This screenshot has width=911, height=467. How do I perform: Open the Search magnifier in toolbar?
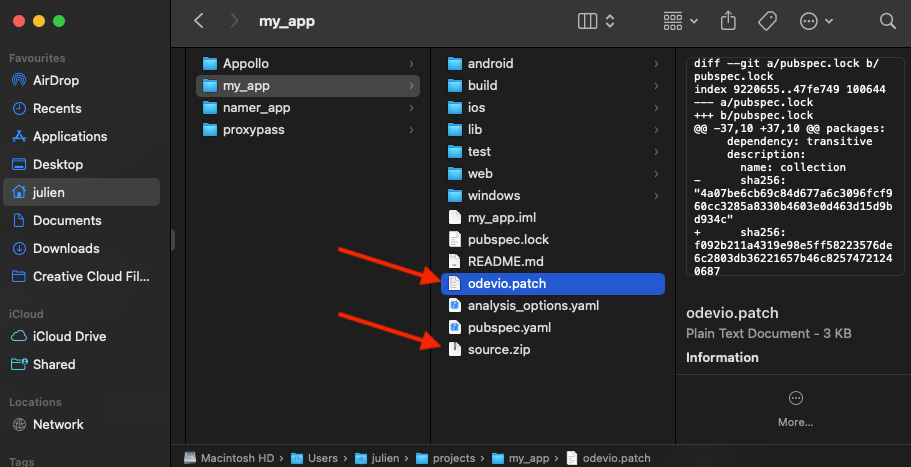887,21
